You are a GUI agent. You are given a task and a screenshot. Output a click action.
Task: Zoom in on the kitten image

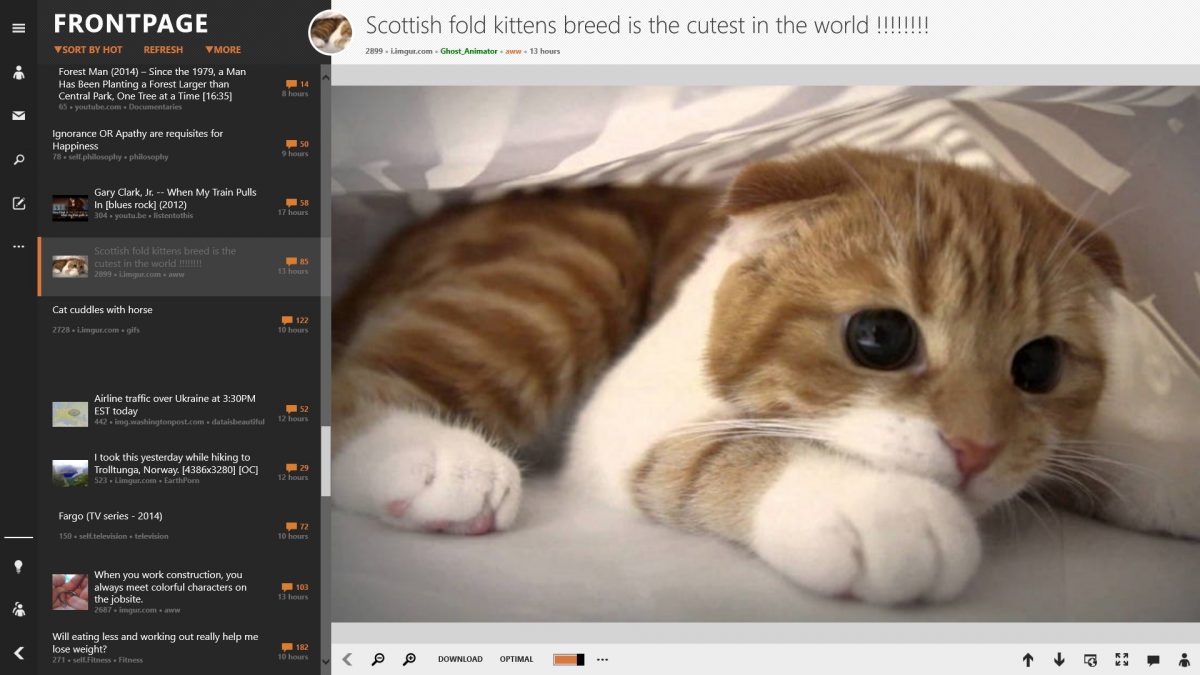(409, 659)
